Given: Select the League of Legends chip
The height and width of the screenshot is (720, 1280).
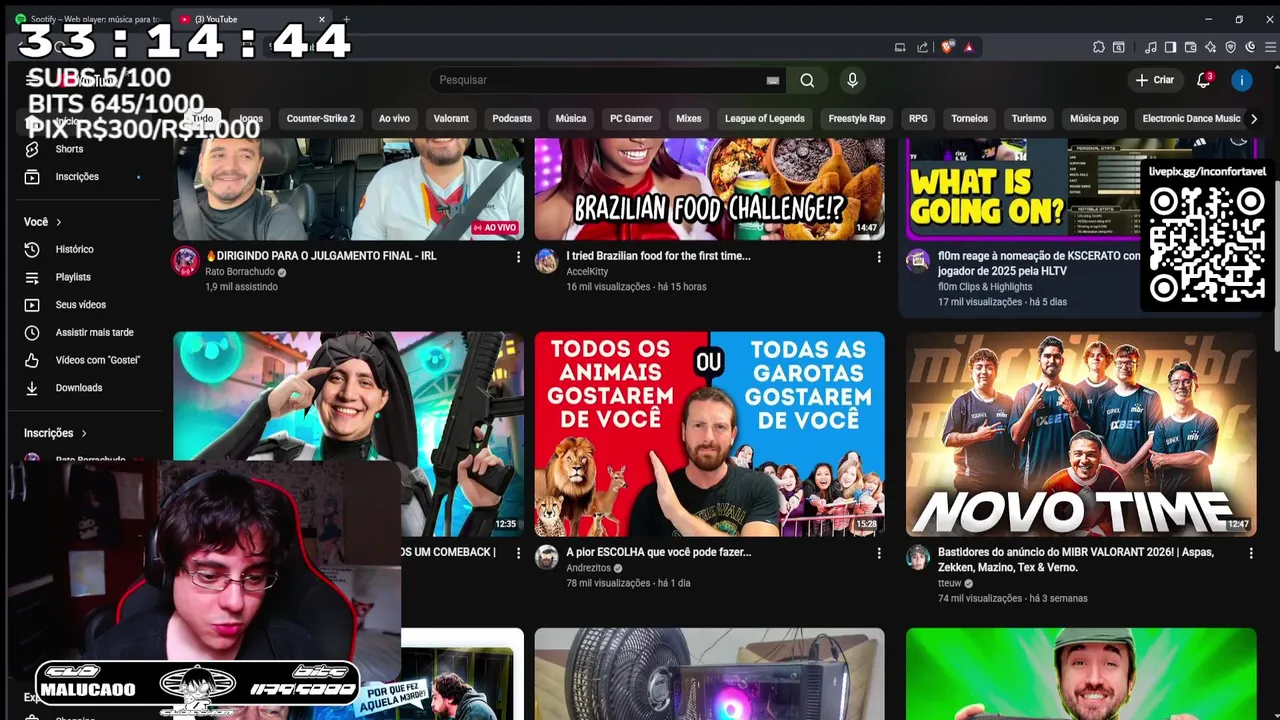Looking at the screenshot, I should click(765, 118).
